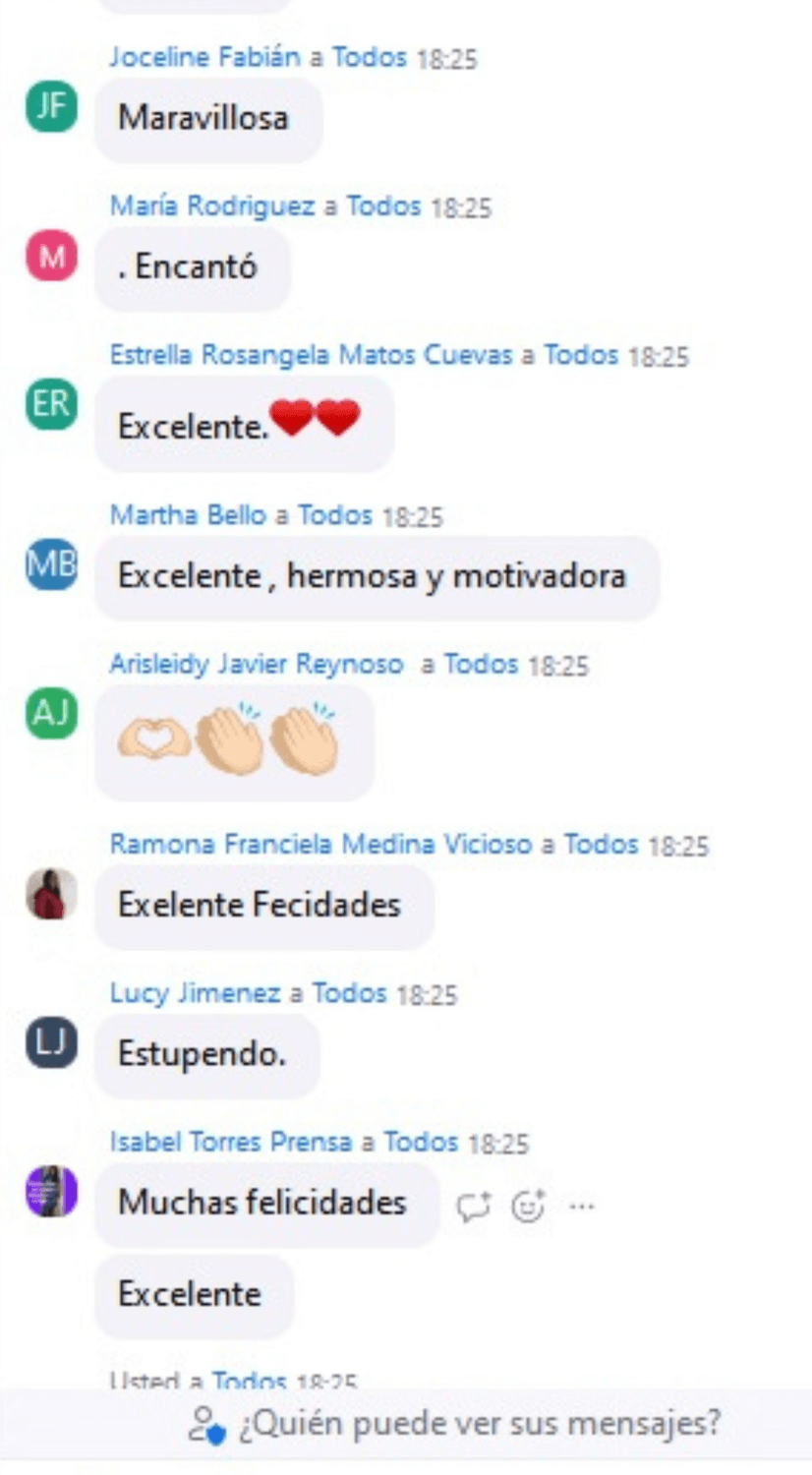This screenshot has width=812, height=1475.
Task: Click the JF avatar of Joceline Fabián
Action: pyautogui.click(x=51, y=106)
